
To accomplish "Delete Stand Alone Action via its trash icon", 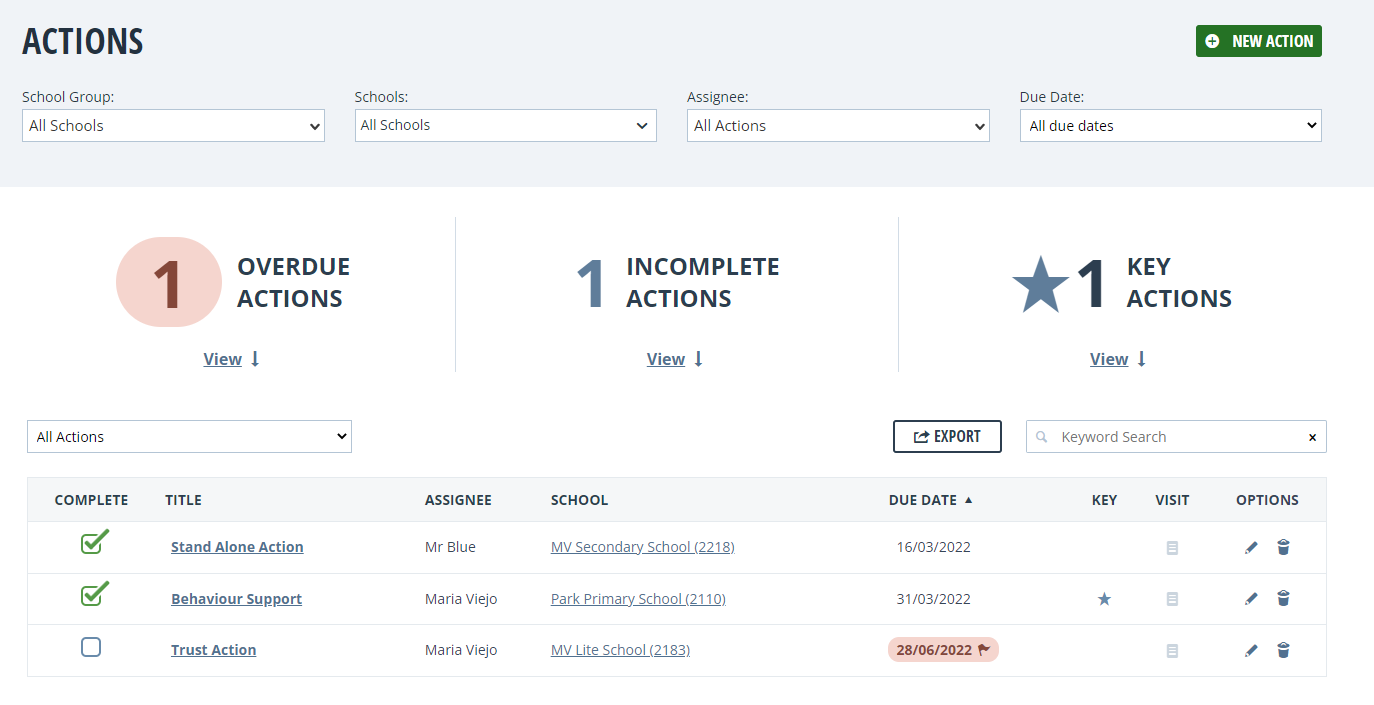I will pos(1283,547).
